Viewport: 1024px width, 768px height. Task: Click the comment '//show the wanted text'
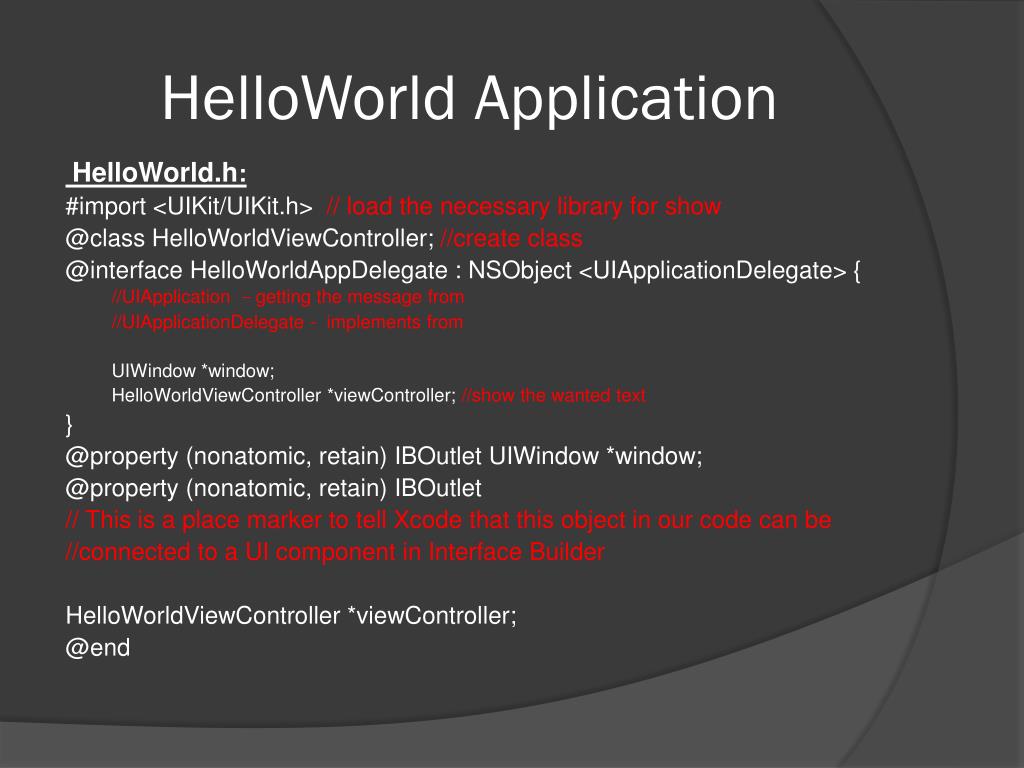pyautogui.click(x=554, y=395)
